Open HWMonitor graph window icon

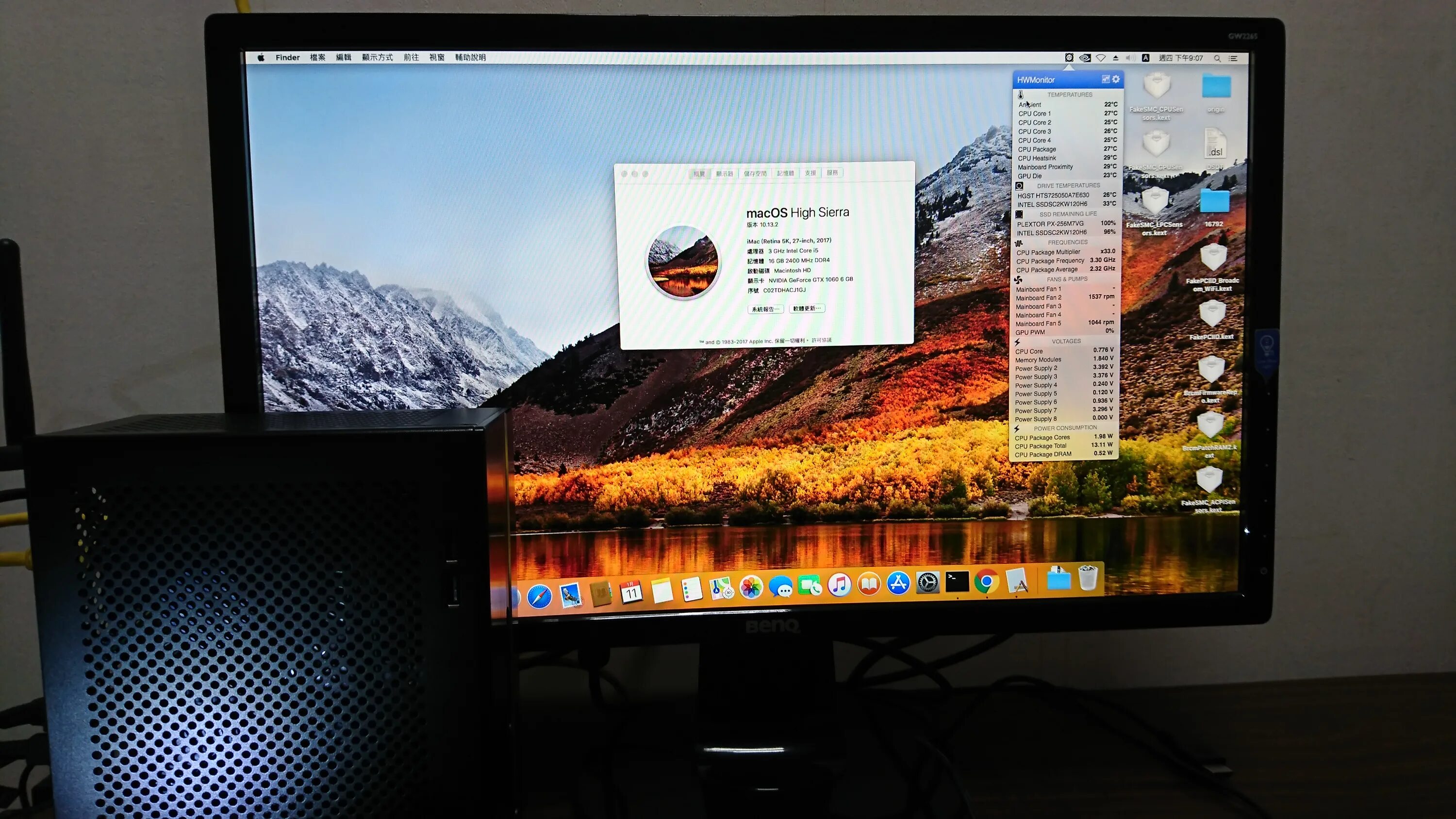coord(1105,79)
